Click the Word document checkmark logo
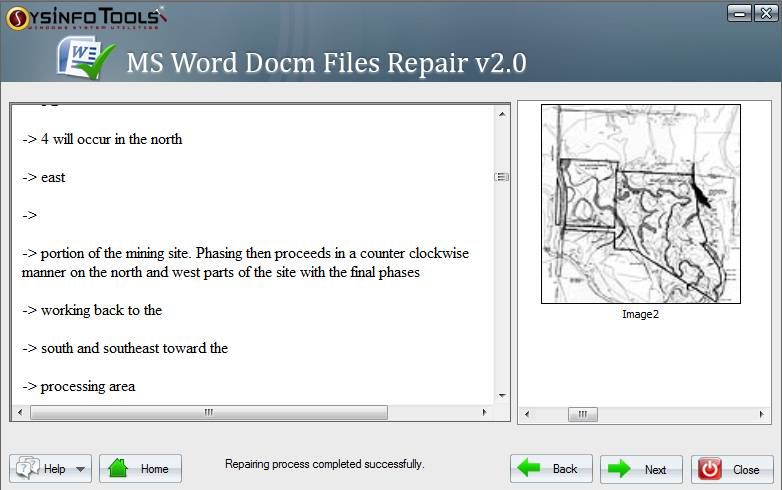This screenshot has height=490, width=782. [85, 58]
